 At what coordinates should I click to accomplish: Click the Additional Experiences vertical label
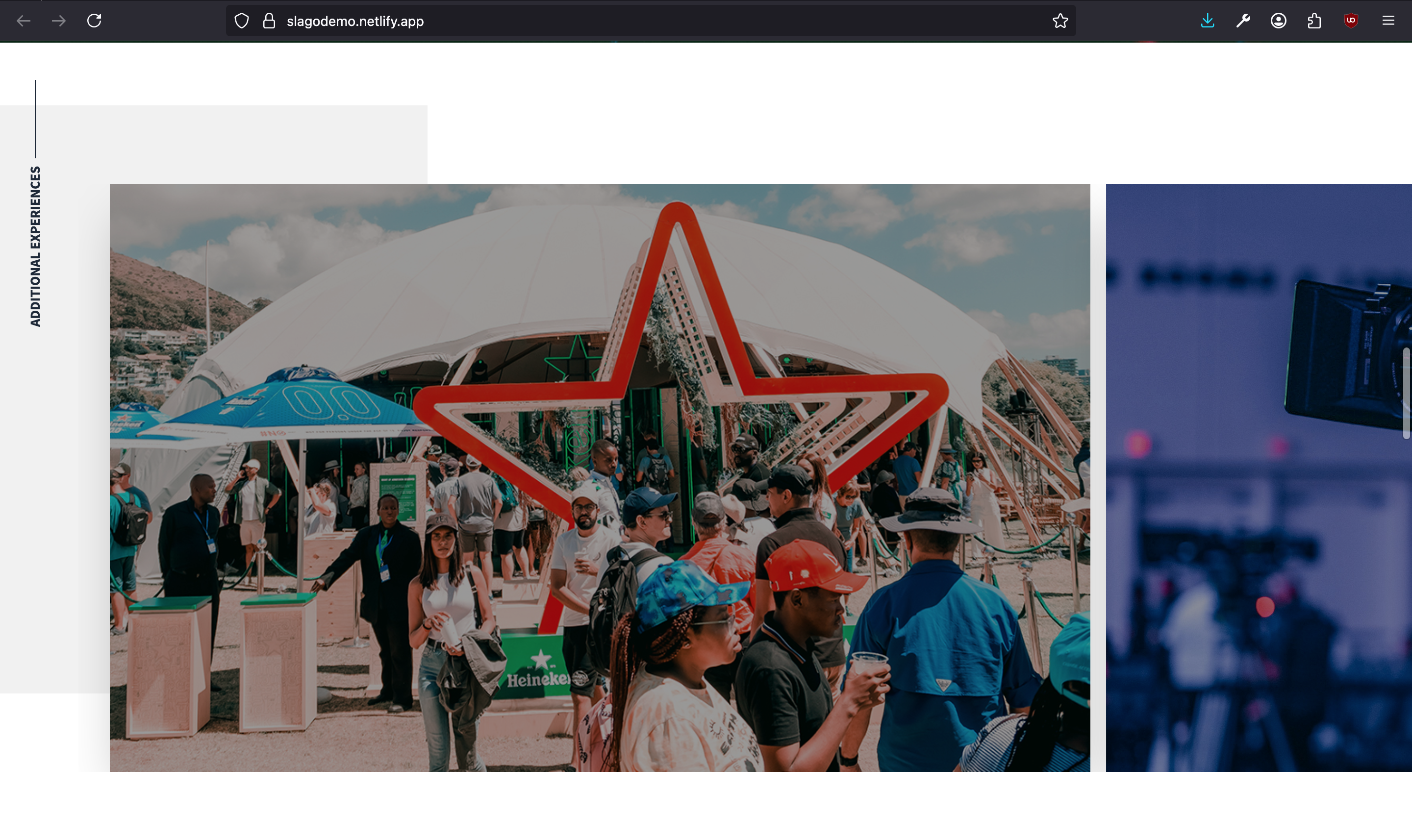35,246
